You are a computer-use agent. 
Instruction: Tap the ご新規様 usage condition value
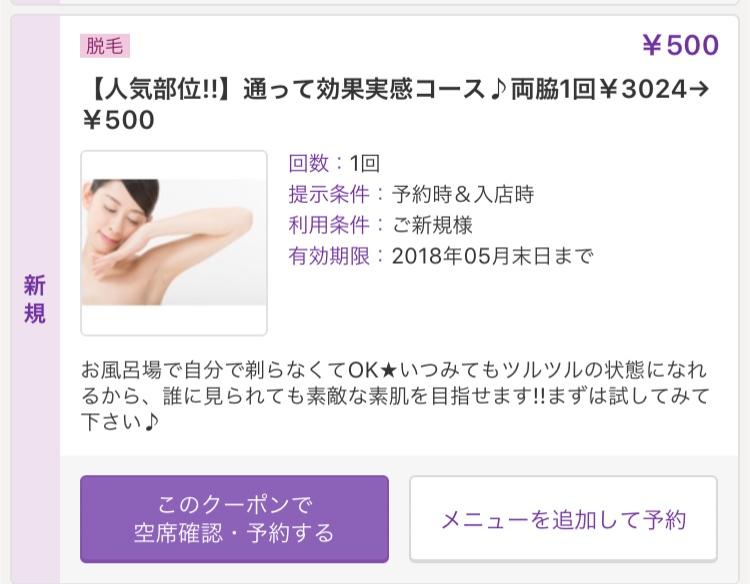pos(432,225)
